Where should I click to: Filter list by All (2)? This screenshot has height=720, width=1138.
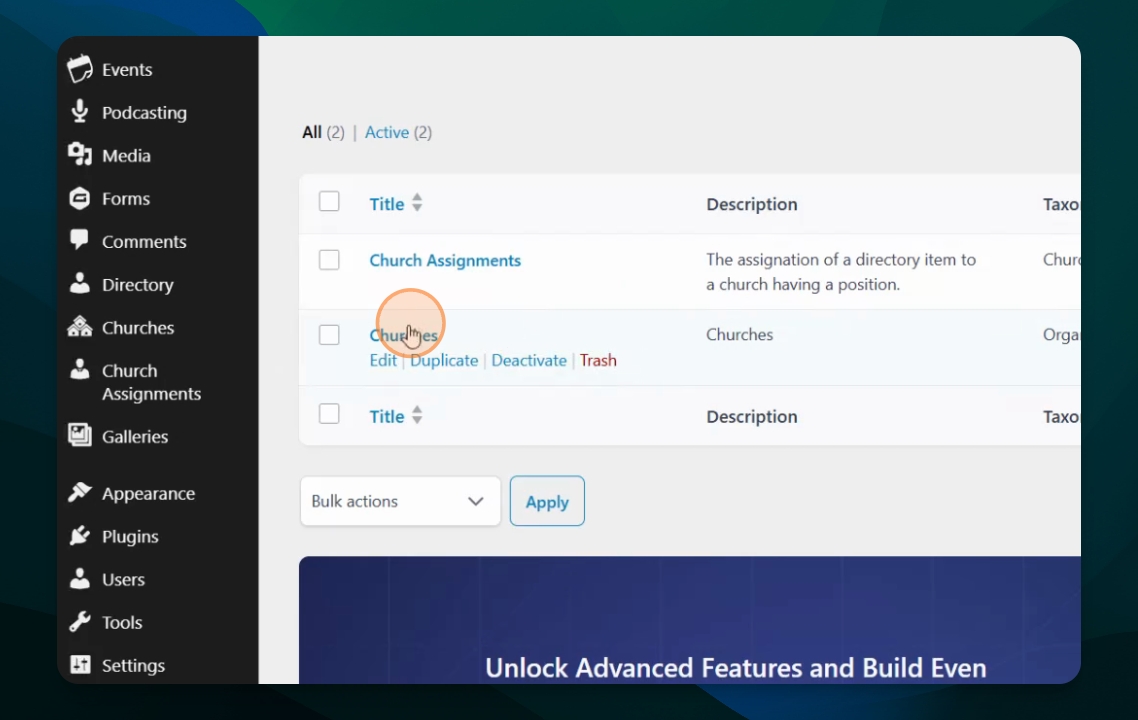click(x=323, y=132)
